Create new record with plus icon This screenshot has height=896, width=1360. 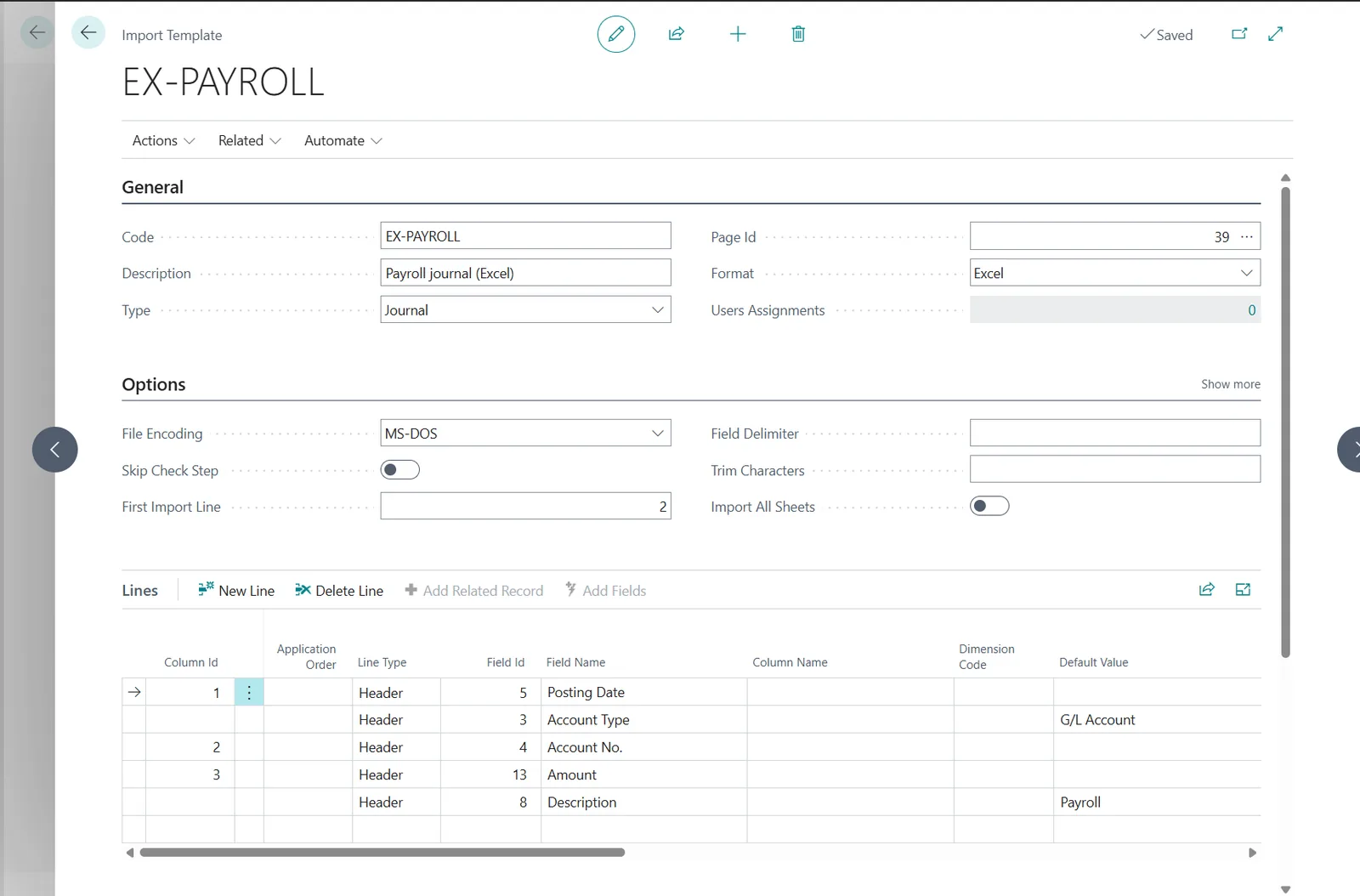tap(738, 34)
